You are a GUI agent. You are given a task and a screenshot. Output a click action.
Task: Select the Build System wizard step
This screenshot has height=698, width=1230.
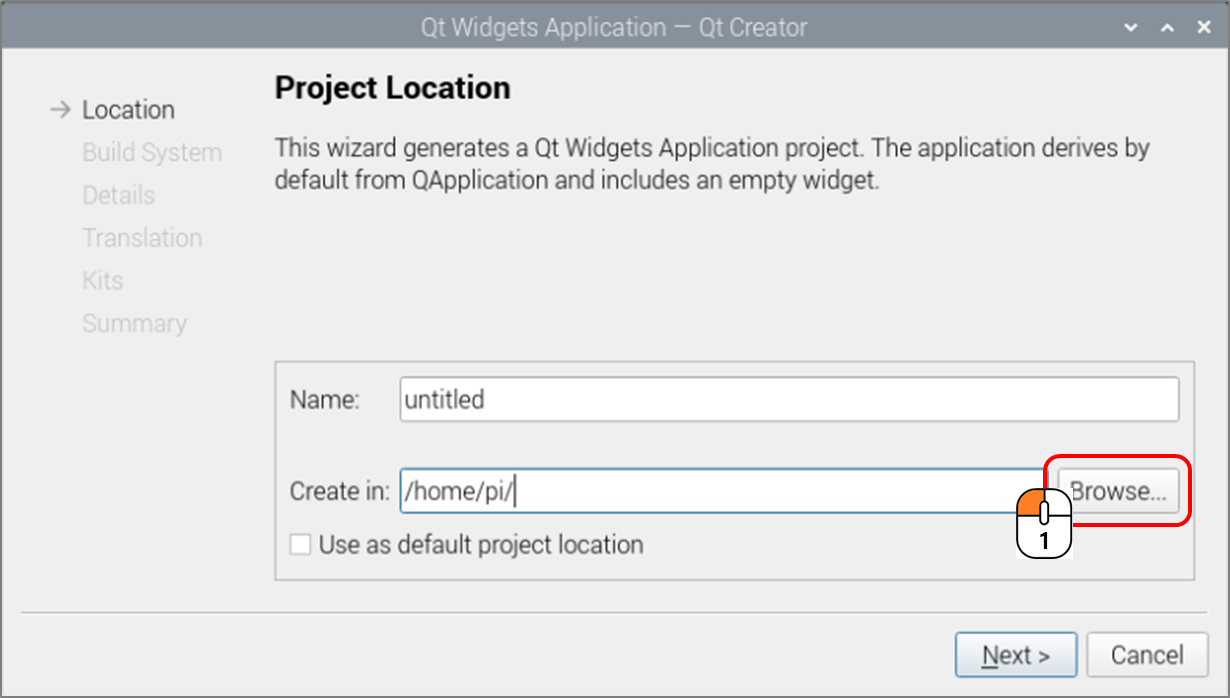coord(152,153)
